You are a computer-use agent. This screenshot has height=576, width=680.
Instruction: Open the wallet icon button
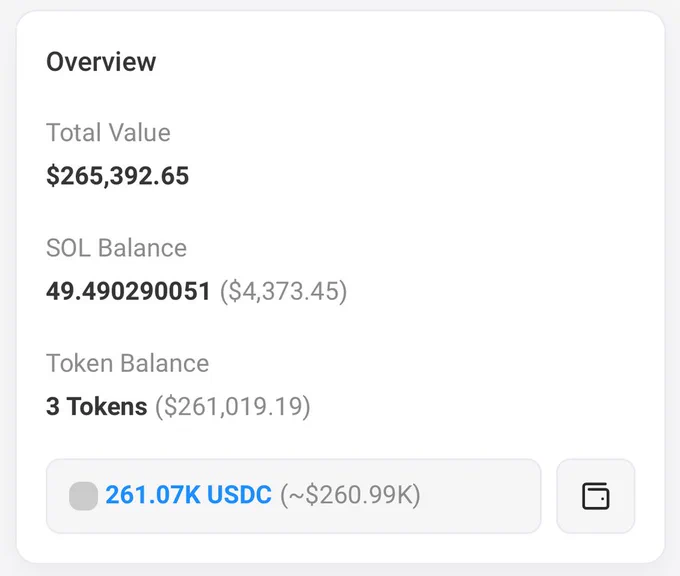[595, 496]
